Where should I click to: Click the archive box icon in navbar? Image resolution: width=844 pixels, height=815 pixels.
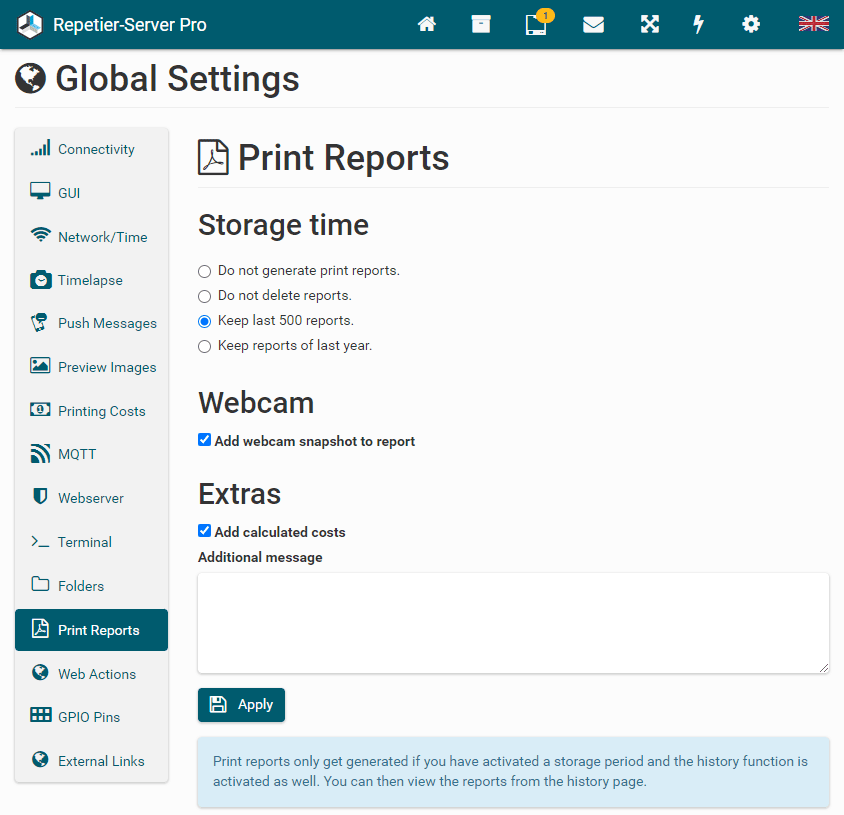point(481,24)
